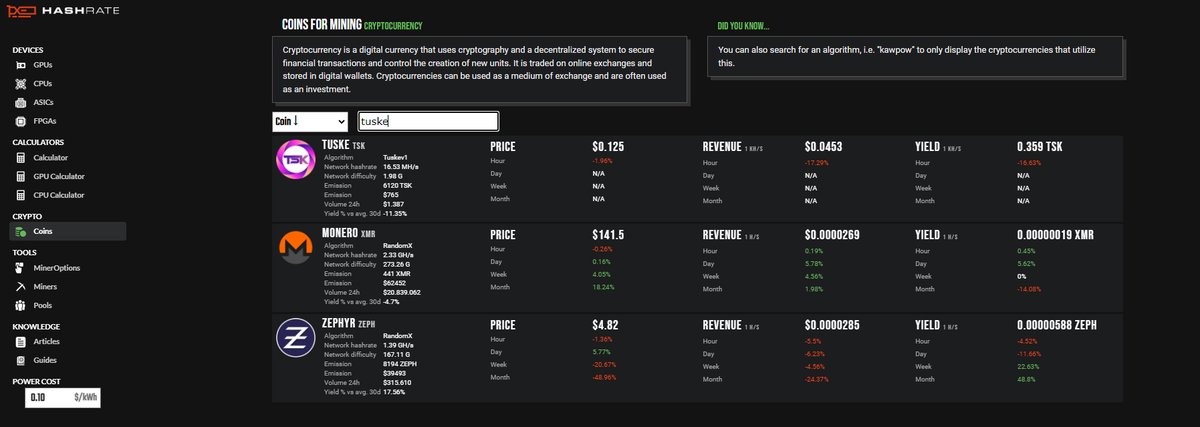This screenshot has width=1200, height=427.
Task: Open GPUs via its sidebar icon
Action: [x=21, y=65]
